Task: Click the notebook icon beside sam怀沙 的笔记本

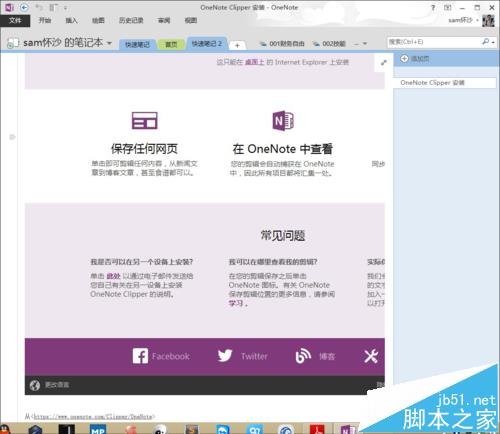Action: point(13,43)
